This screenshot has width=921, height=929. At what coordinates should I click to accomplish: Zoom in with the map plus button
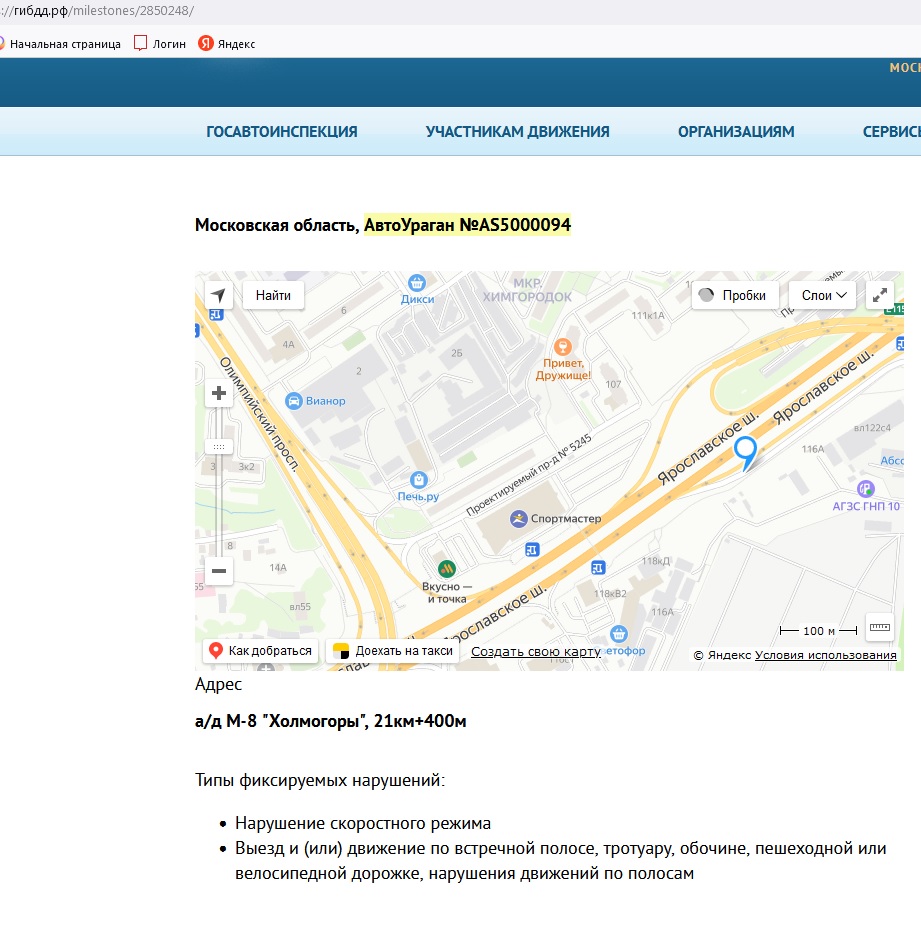[219, 393]
